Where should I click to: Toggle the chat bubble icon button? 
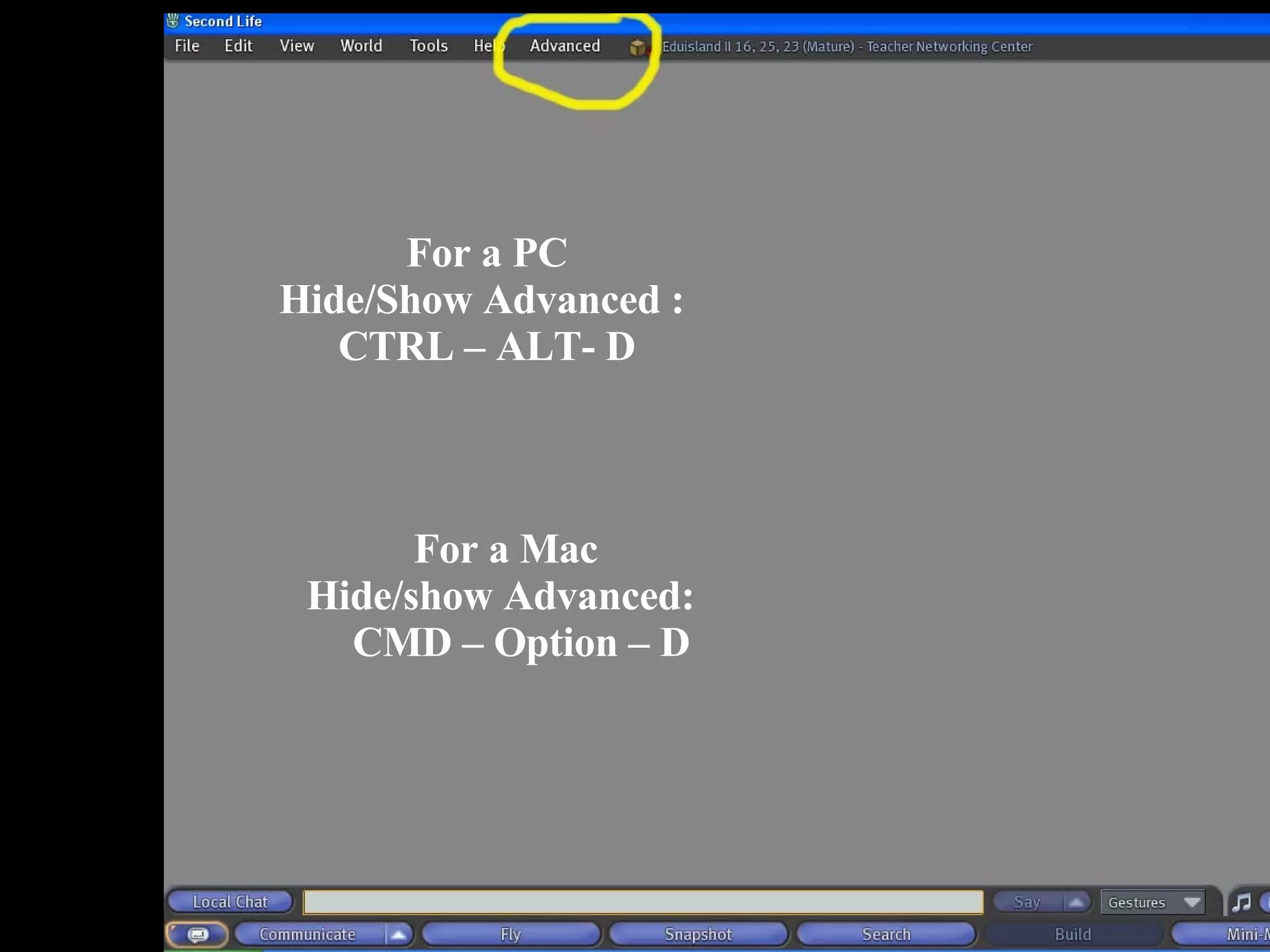pos(197,934)
